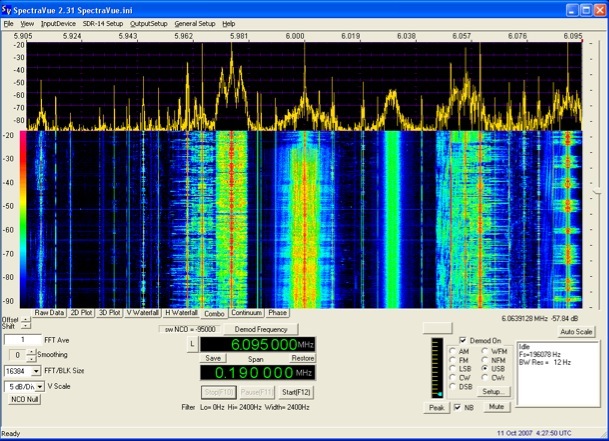Click the status text box showing Idle
The width and height of the screenshot is (609, 441).
[x=558, y=375]
